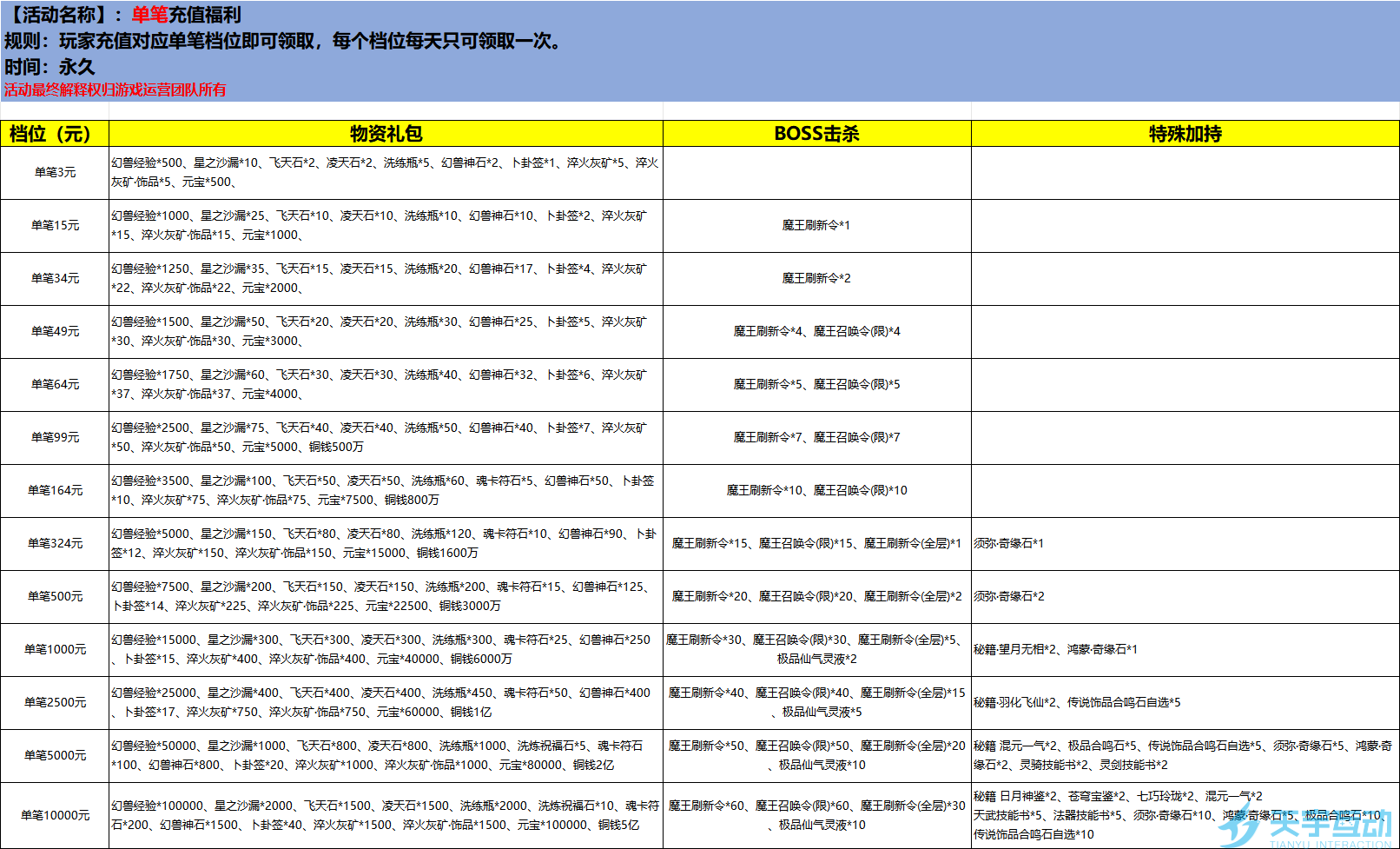Select 魔王刷新令*5、魔王召唤令(限)*5 cell
This screenshot has width=1400, height=849.
click(816, 385)
